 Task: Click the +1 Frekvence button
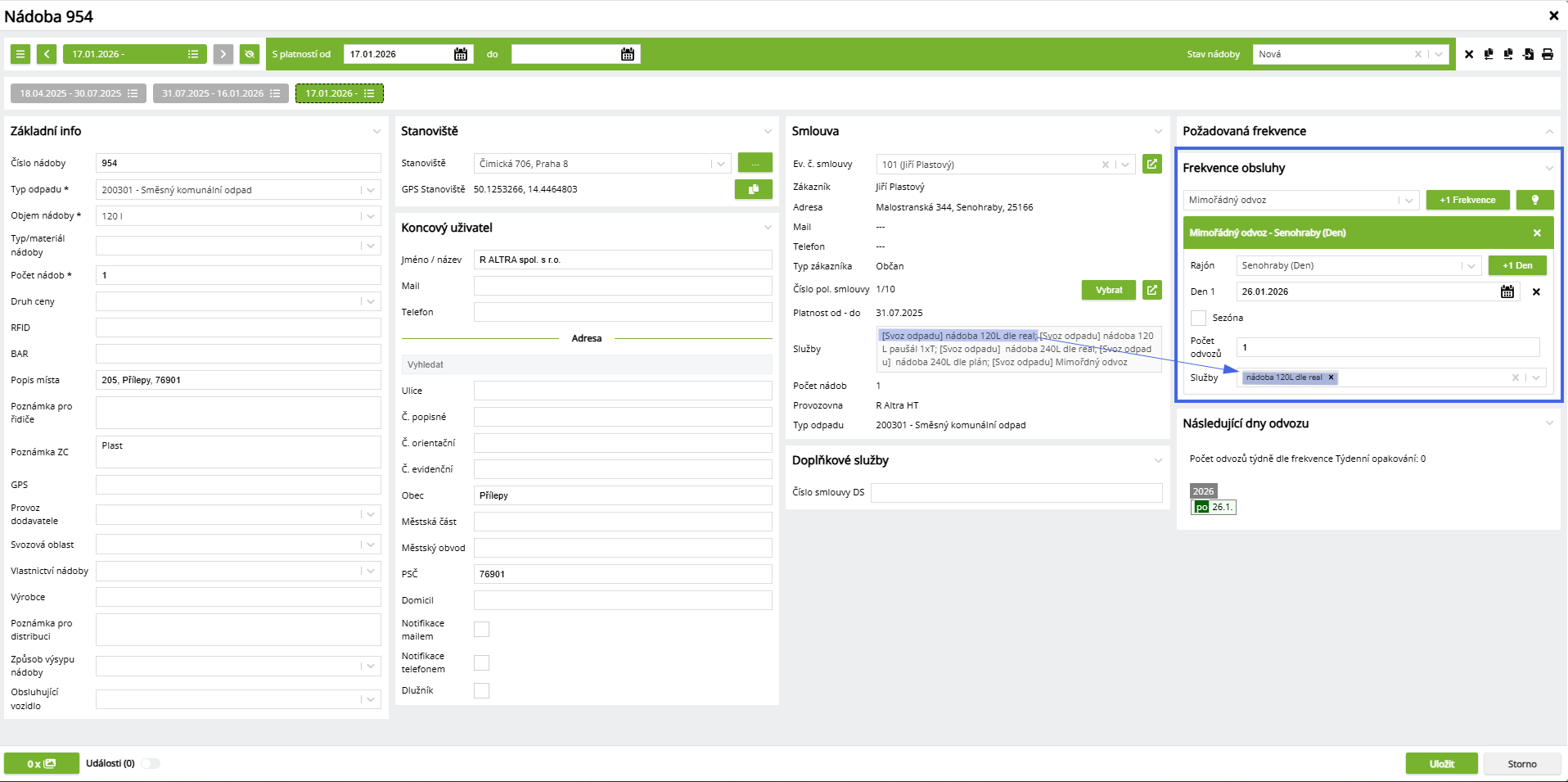click(x=1468, y=200)
